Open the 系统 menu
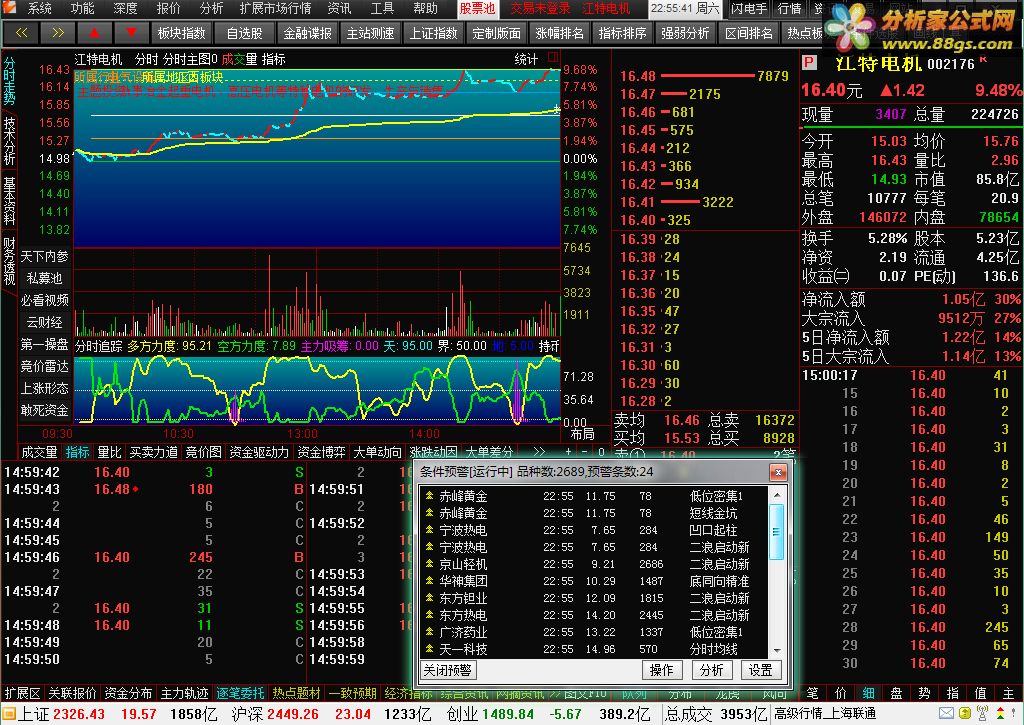1024x725 pixels. point(40,8)
